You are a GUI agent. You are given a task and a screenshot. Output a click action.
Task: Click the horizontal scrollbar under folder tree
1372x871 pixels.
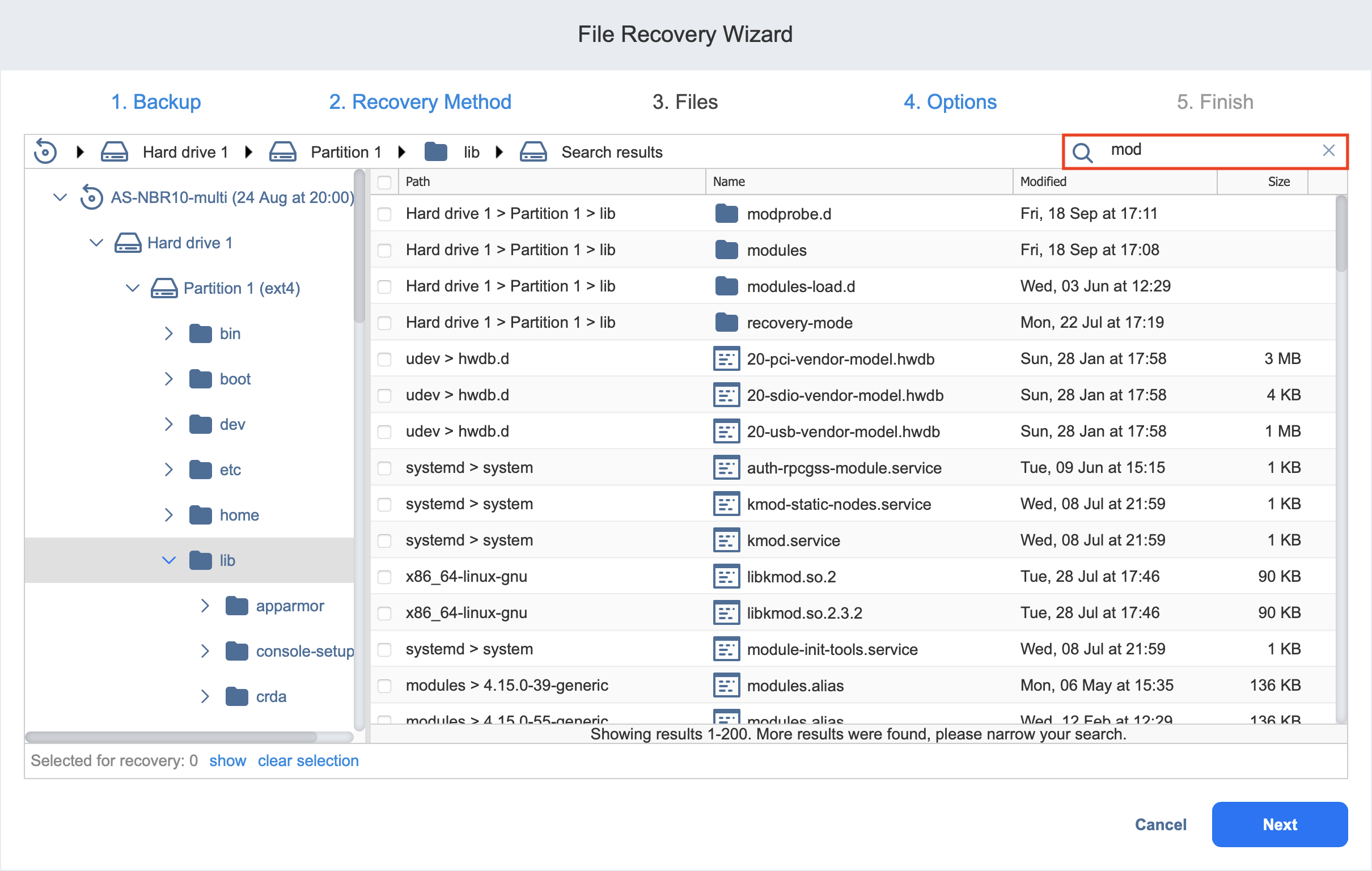171,737
